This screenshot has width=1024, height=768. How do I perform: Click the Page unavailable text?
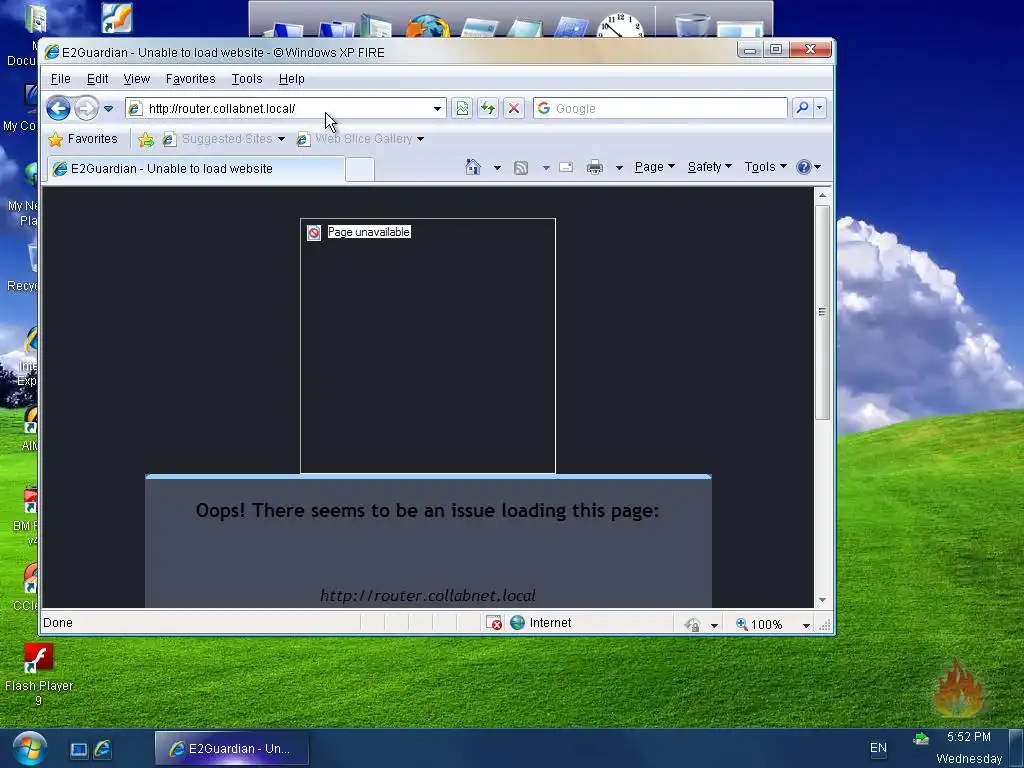[x=369, y=232]
